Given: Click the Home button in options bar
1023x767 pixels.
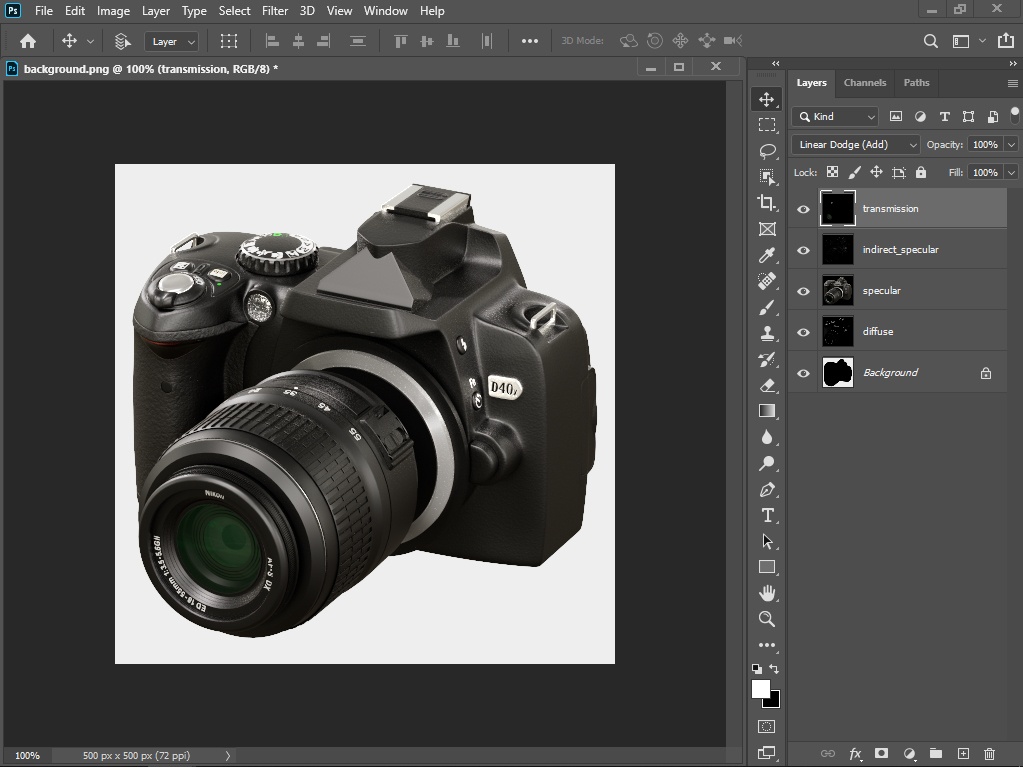Looking at the screenshot, I should (x=27, y=41).
